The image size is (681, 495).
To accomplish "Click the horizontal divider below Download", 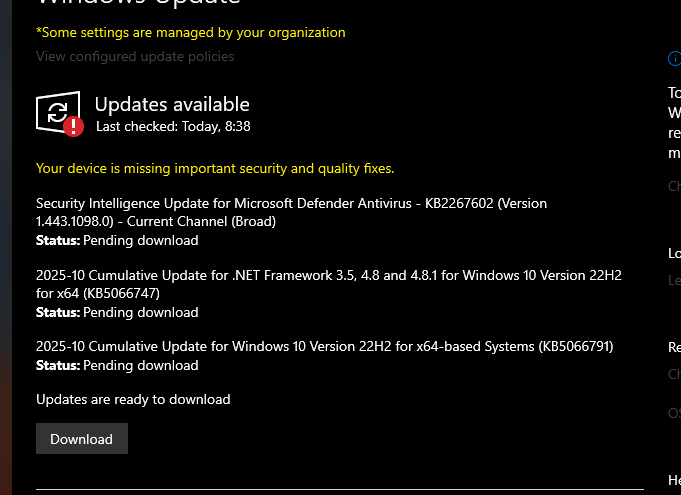I will (x=340, y=491).
